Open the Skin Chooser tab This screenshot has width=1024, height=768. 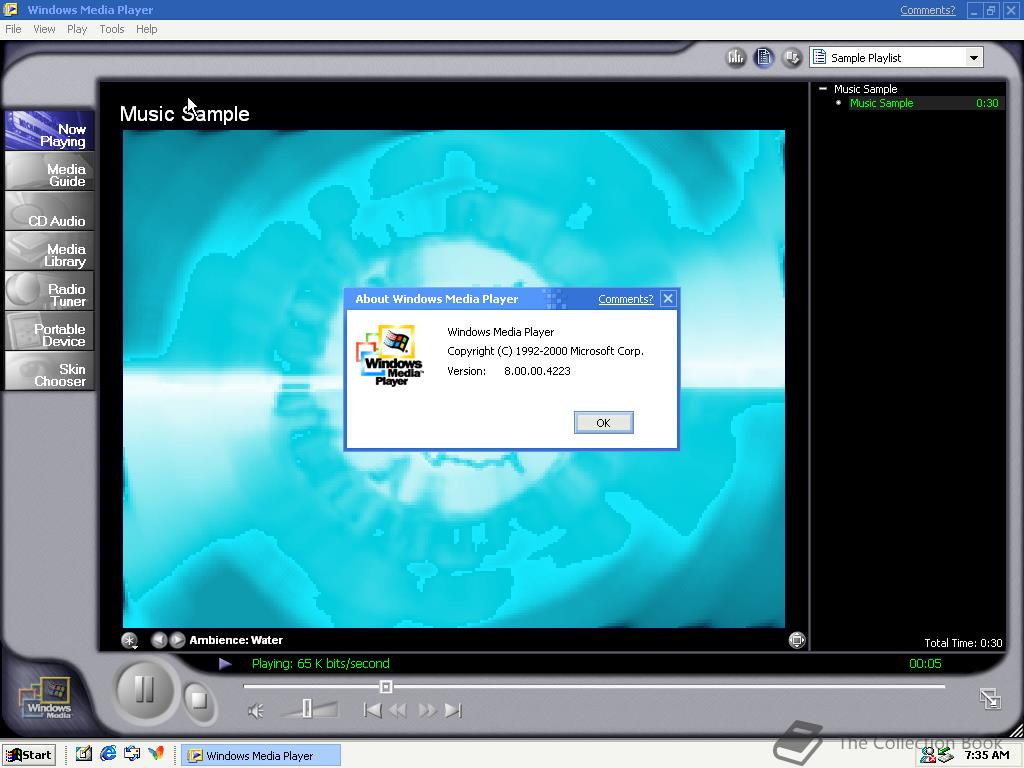click(50, 372)
